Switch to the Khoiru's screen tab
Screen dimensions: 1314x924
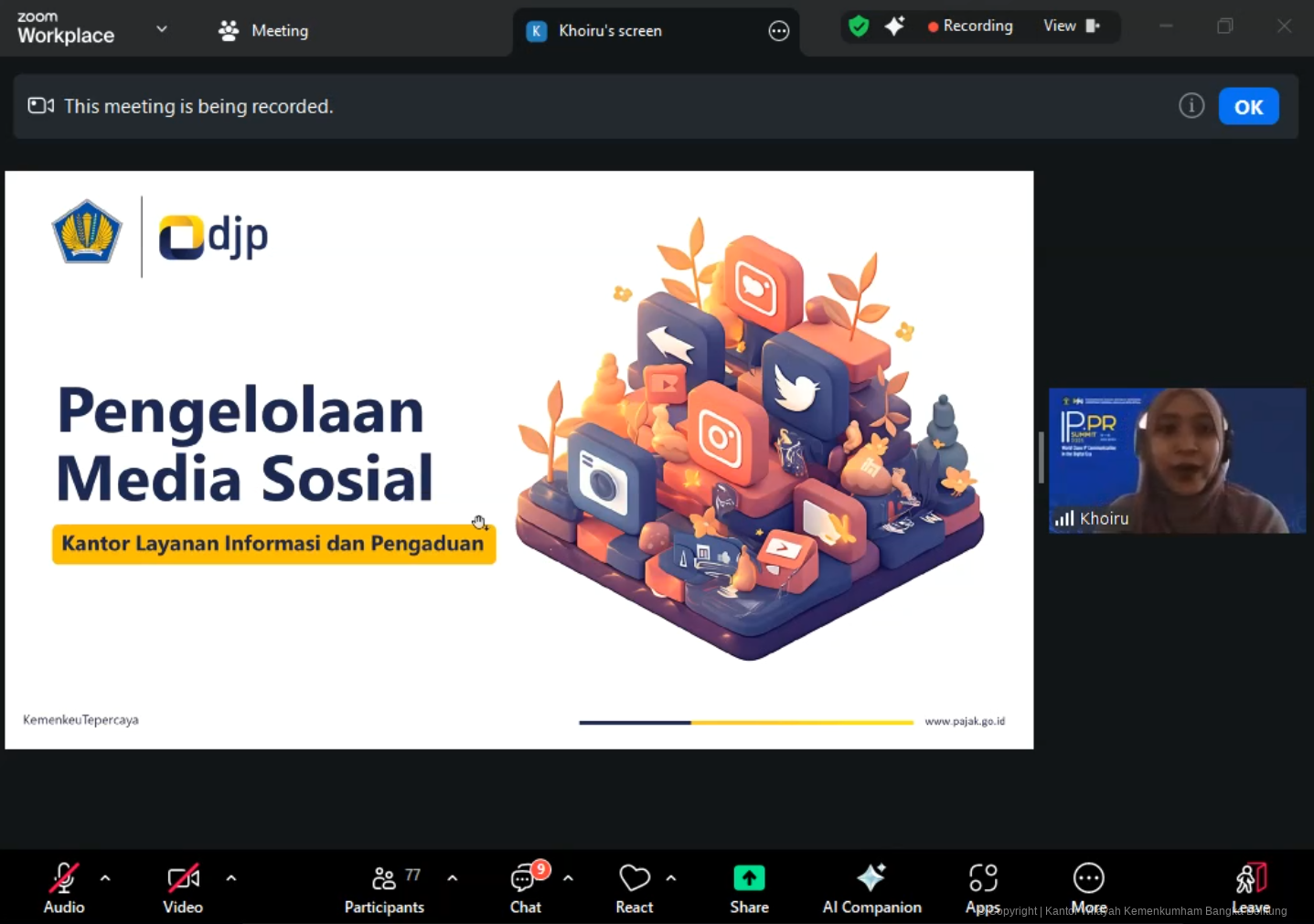pyautogui.click(x=610, y=31)
